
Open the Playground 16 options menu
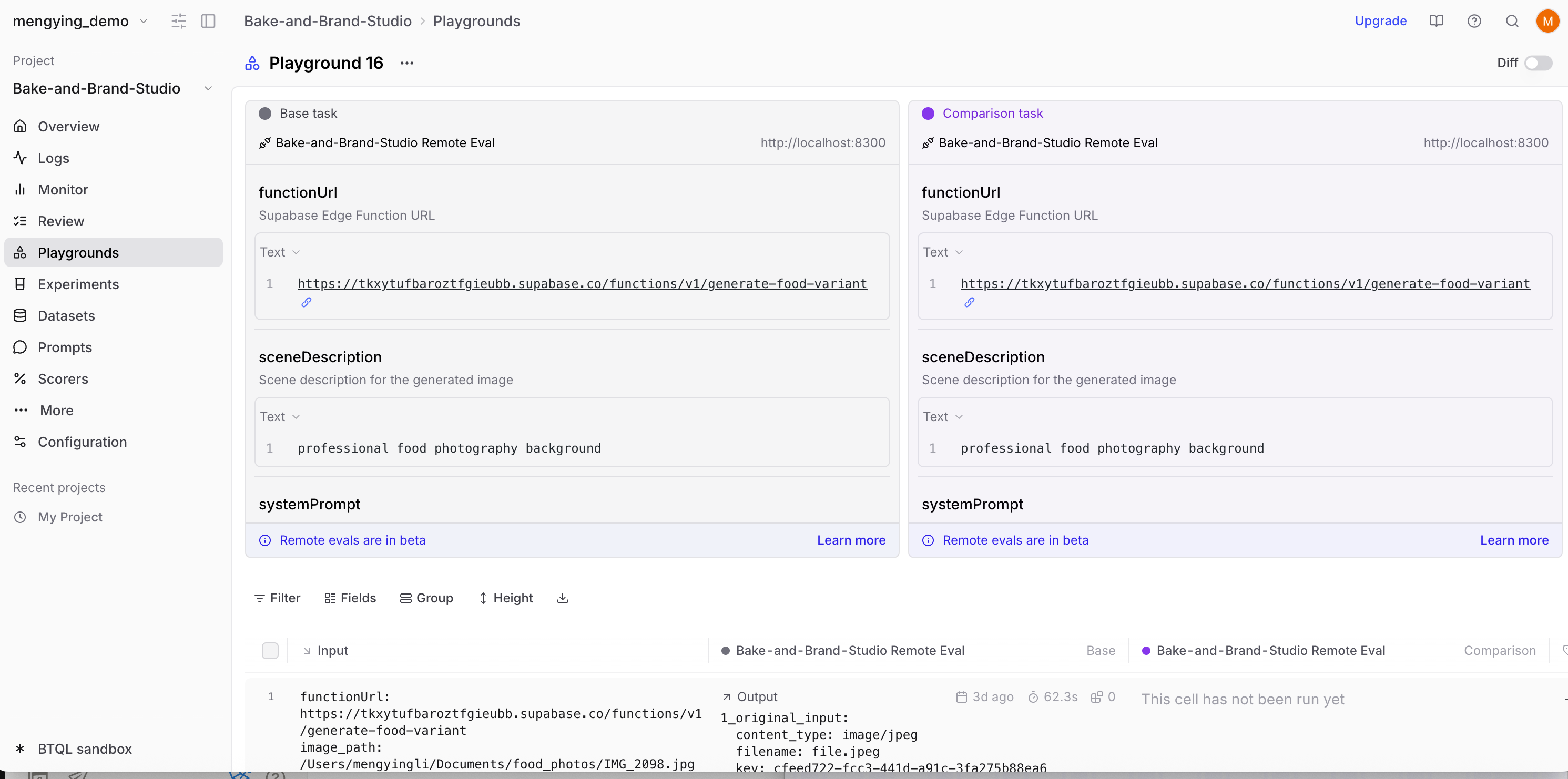(407, 63)
